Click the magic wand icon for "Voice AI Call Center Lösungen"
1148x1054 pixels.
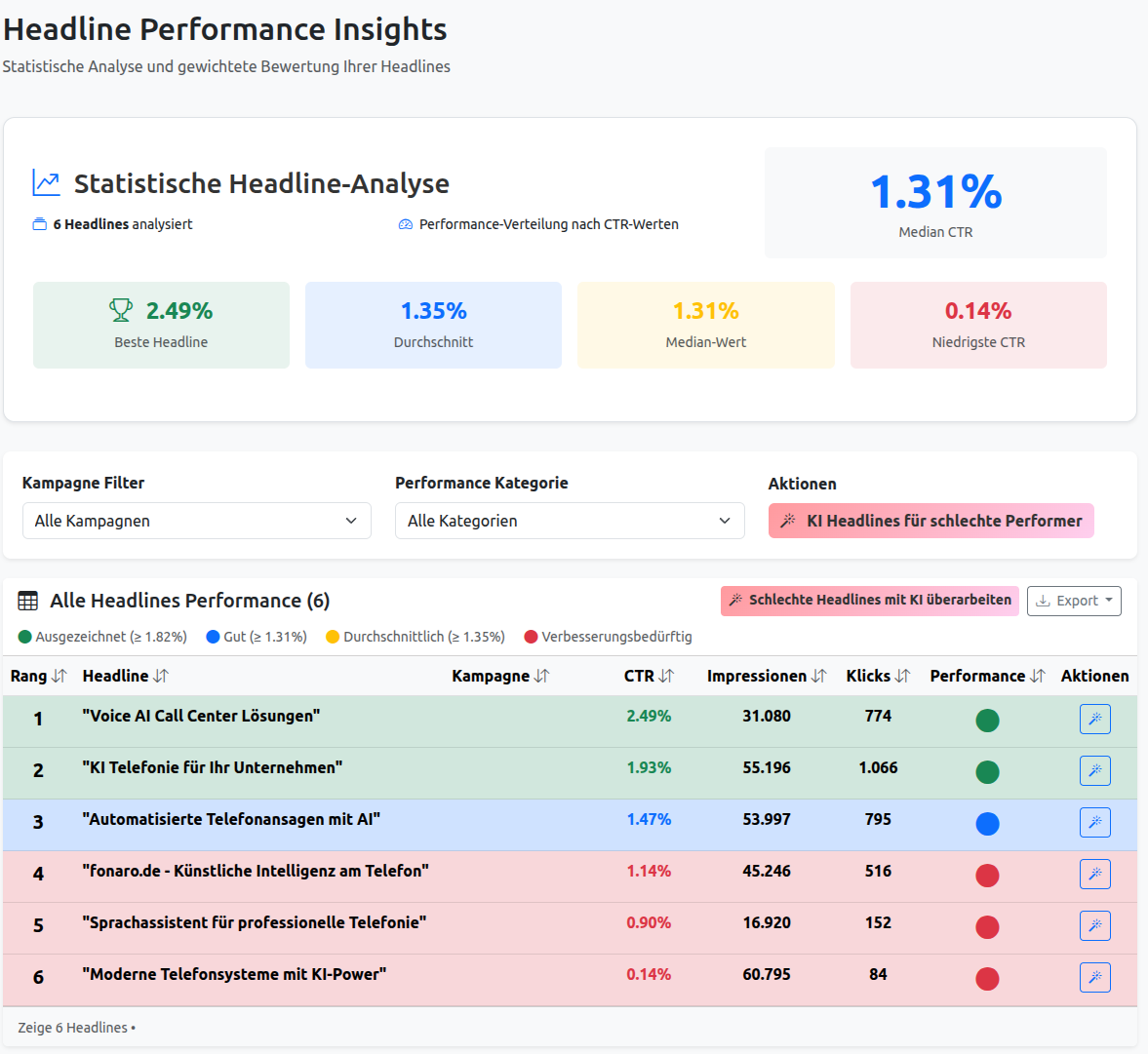[x=1094, y=719]
